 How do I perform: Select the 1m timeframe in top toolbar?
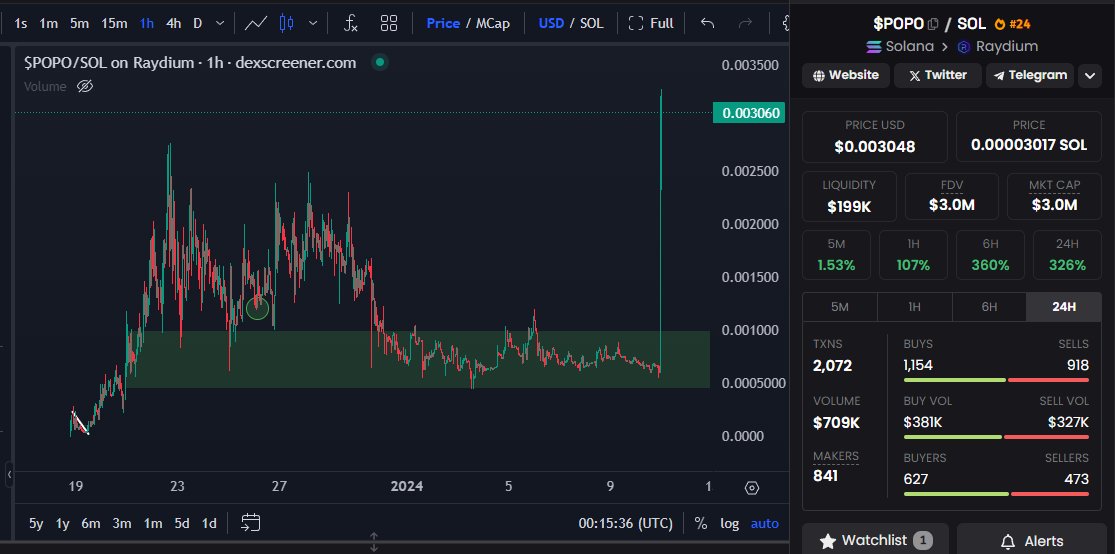point(48,23)
